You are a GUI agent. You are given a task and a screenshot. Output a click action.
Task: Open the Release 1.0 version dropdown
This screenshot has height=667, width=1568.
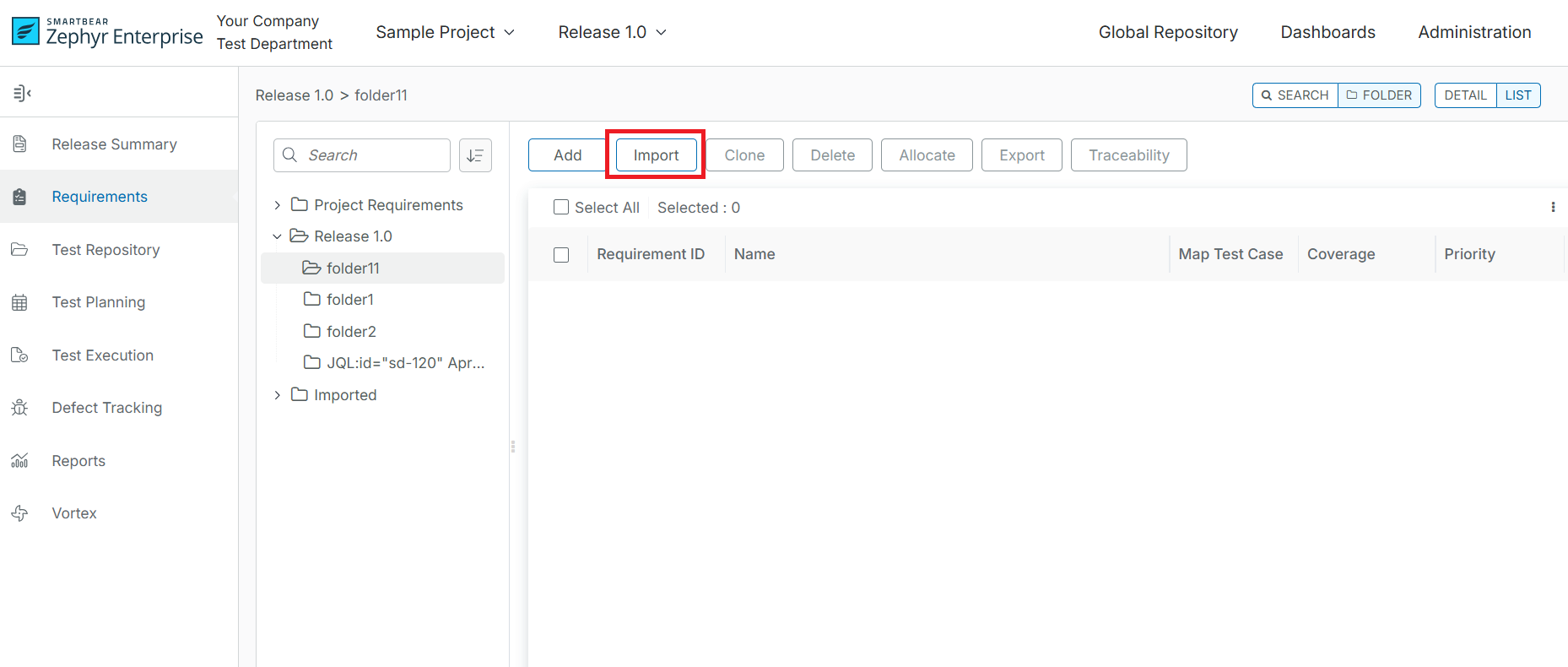click(612, 32)
